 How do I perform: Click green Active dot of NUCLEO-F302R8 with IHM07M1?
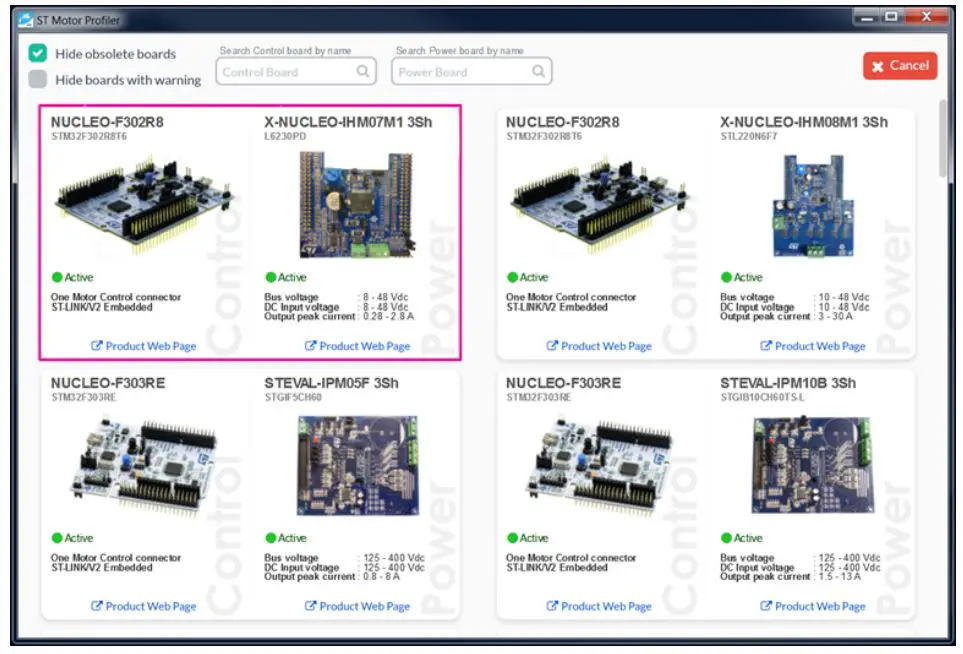[x=57, y=277]
